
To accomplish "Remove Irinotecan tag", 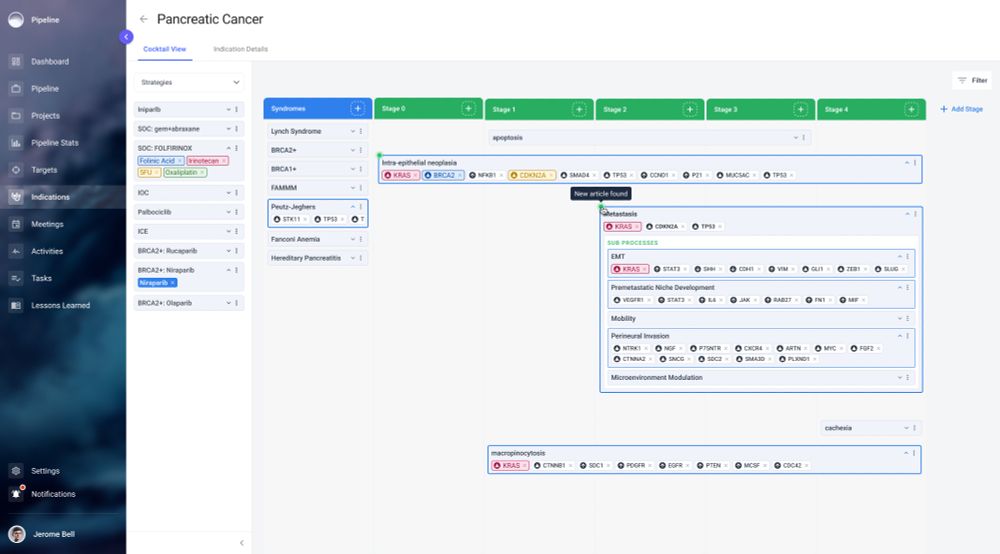I will (x=224, y=161).
